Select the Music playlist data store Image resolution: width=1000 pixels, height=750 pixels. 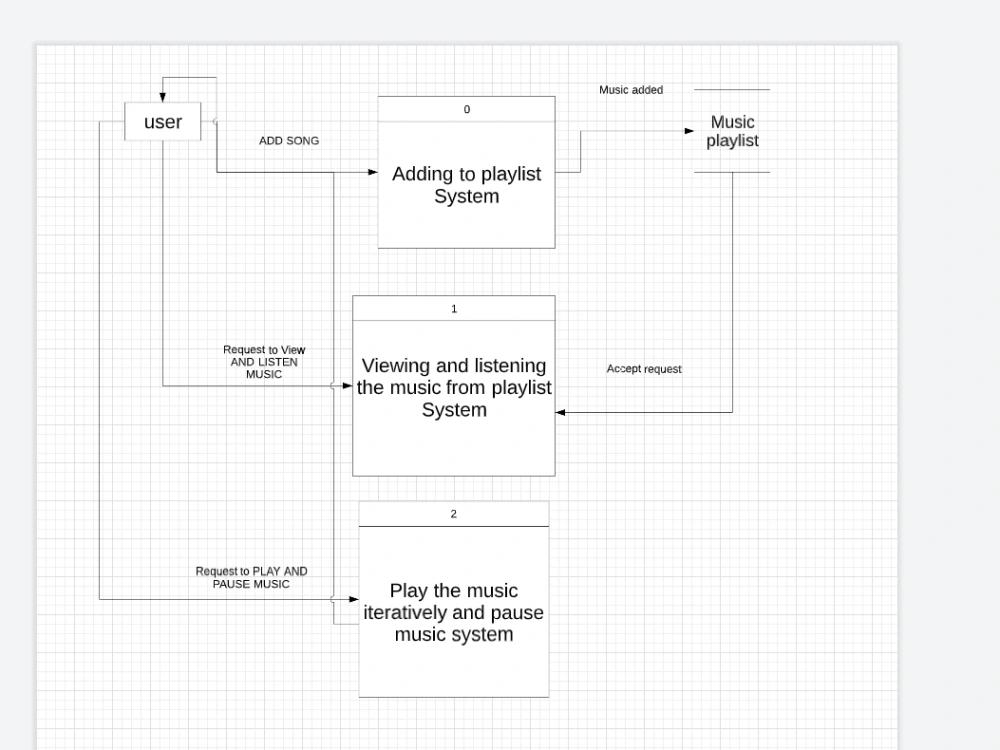(x=731, y=131)
